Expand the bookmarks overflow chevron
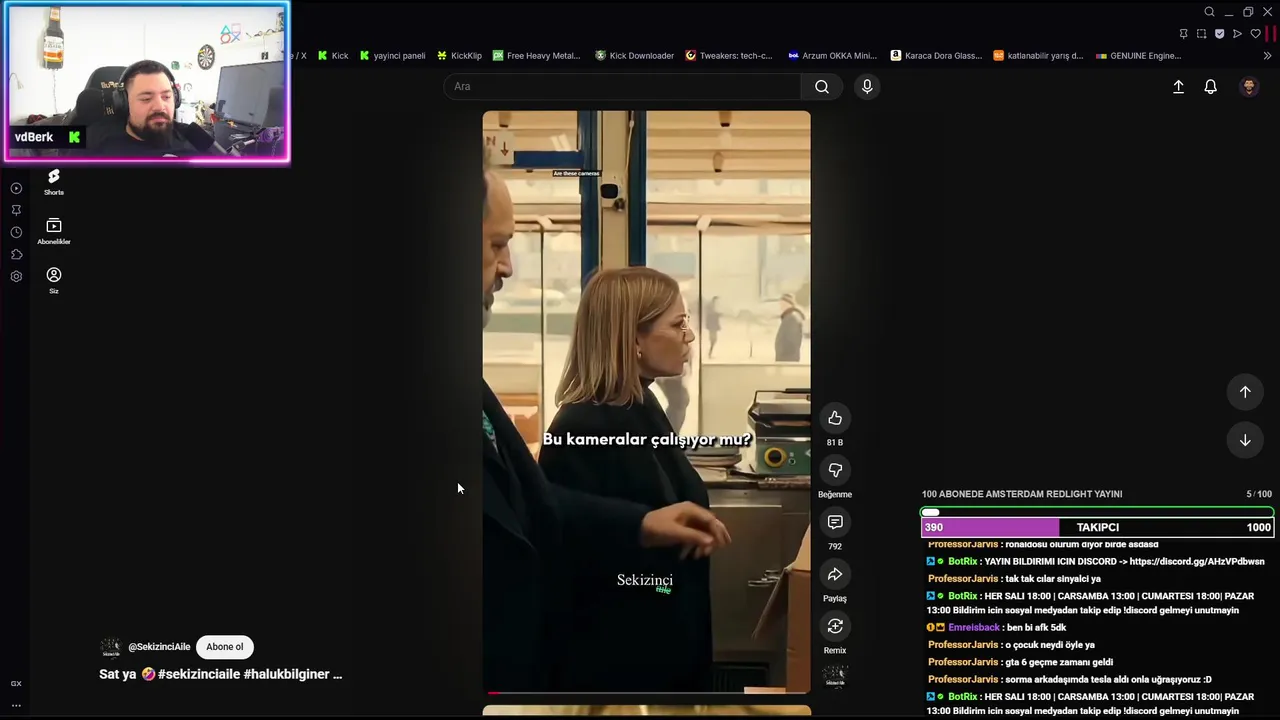The image size is (1280, 720). [x=1268, y=56]
